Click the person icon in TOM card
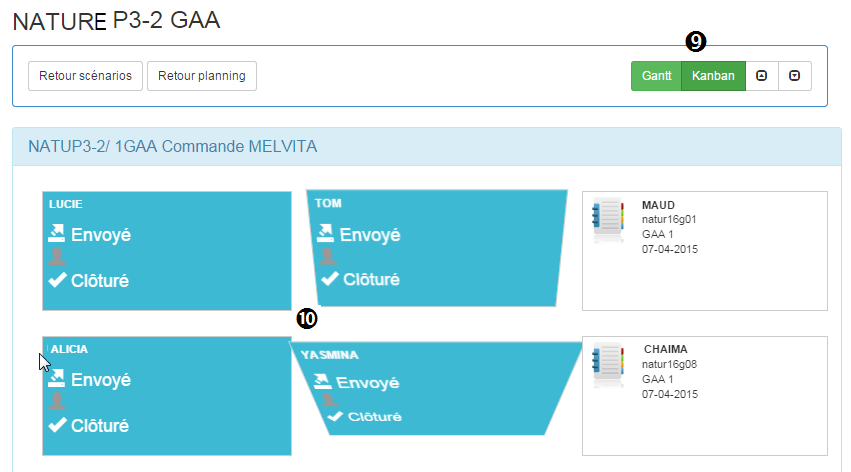851x472 pixels. coord(327,256)
